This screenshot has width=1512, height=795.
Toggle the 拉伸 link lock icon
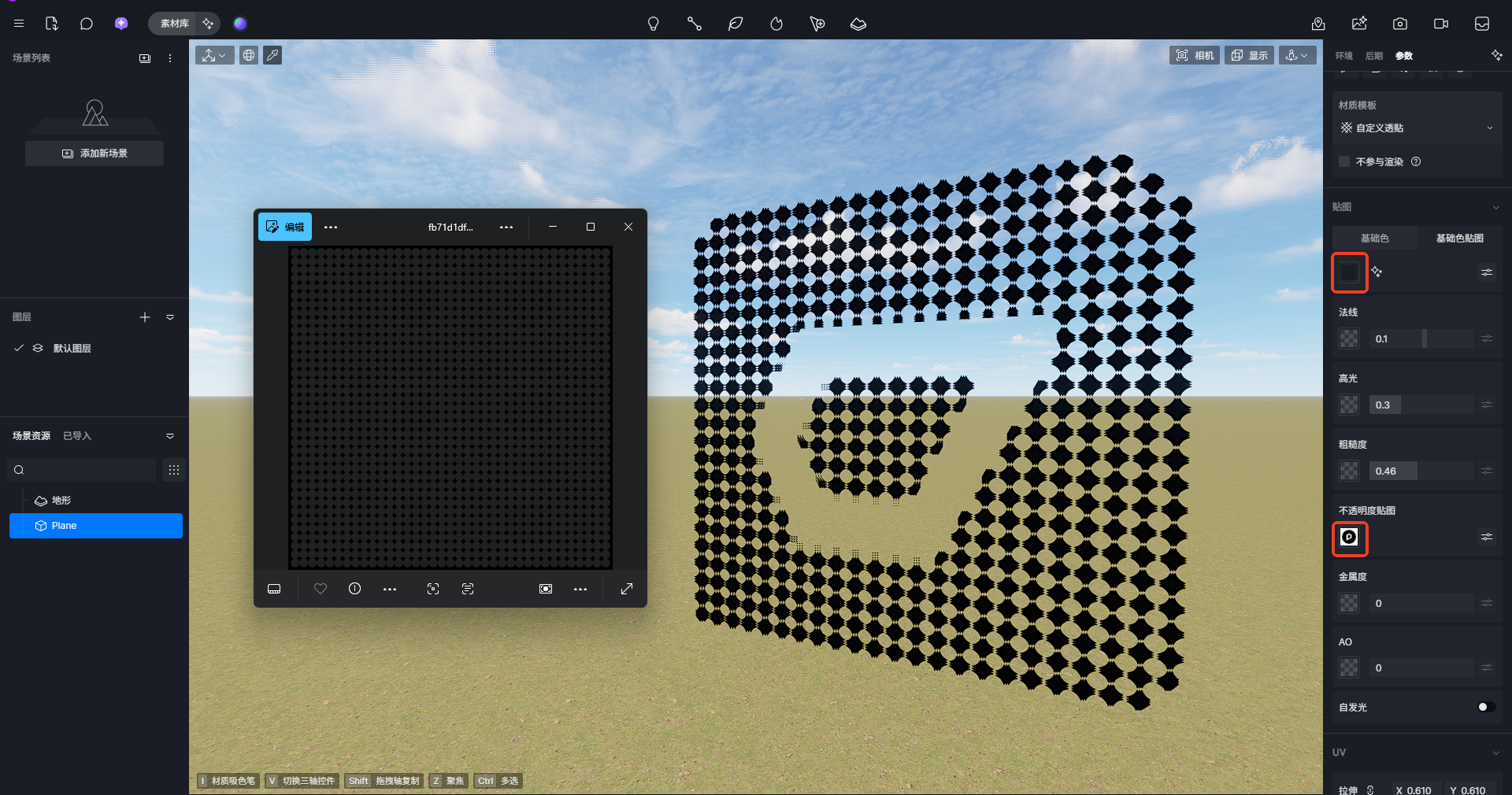click(1370, 789)
